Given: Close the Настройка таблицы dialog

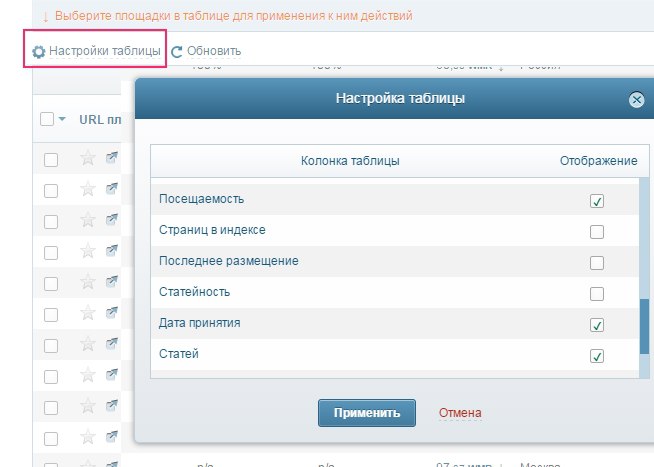Looking at the screenshot, I should click(636, 100).
